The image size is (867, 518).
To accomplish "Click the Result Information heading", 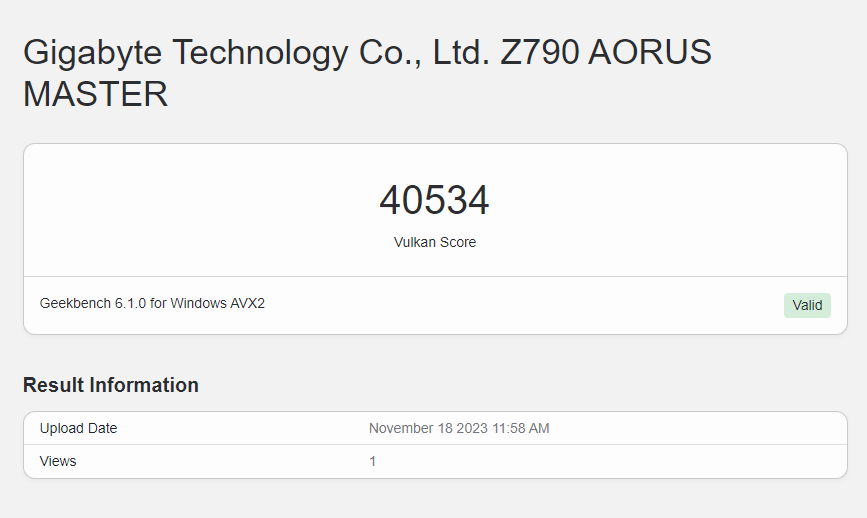I will point(111,385).
